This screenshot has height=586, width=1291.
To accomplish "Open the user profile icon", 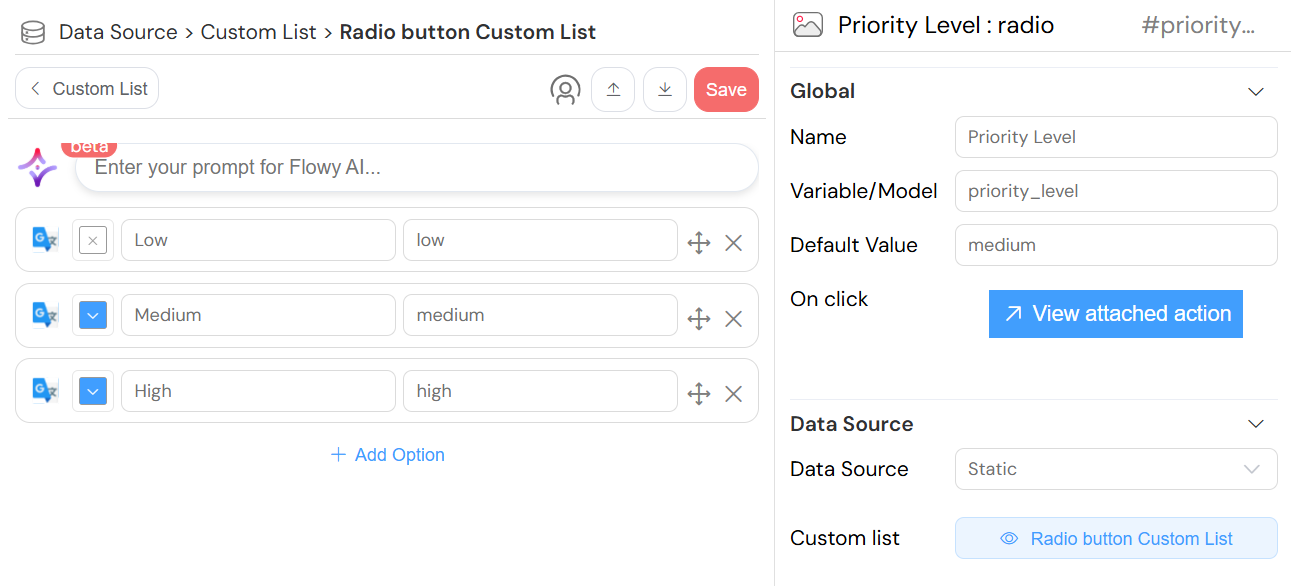I will (565, 90).
